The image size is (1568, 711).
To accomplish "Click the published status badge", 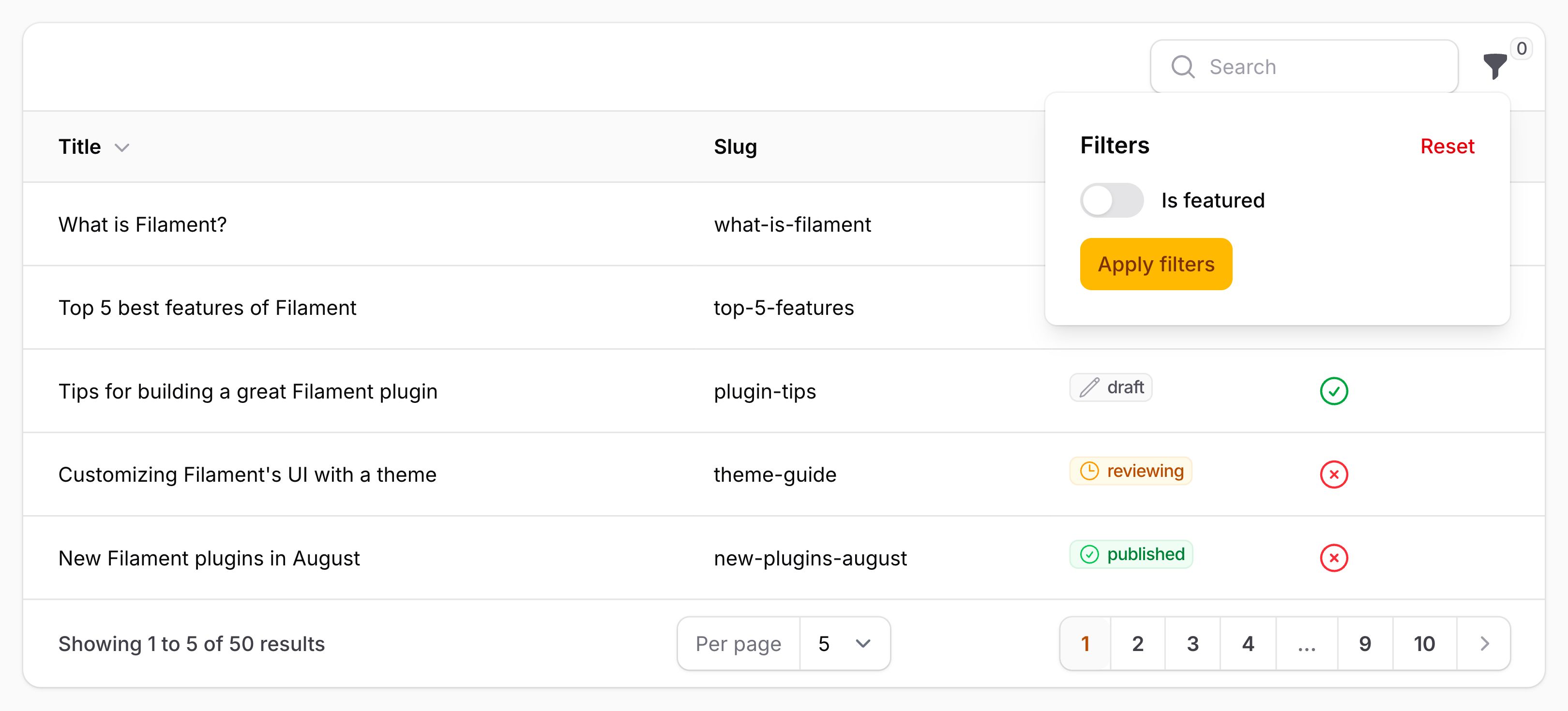I will 1131,553.
